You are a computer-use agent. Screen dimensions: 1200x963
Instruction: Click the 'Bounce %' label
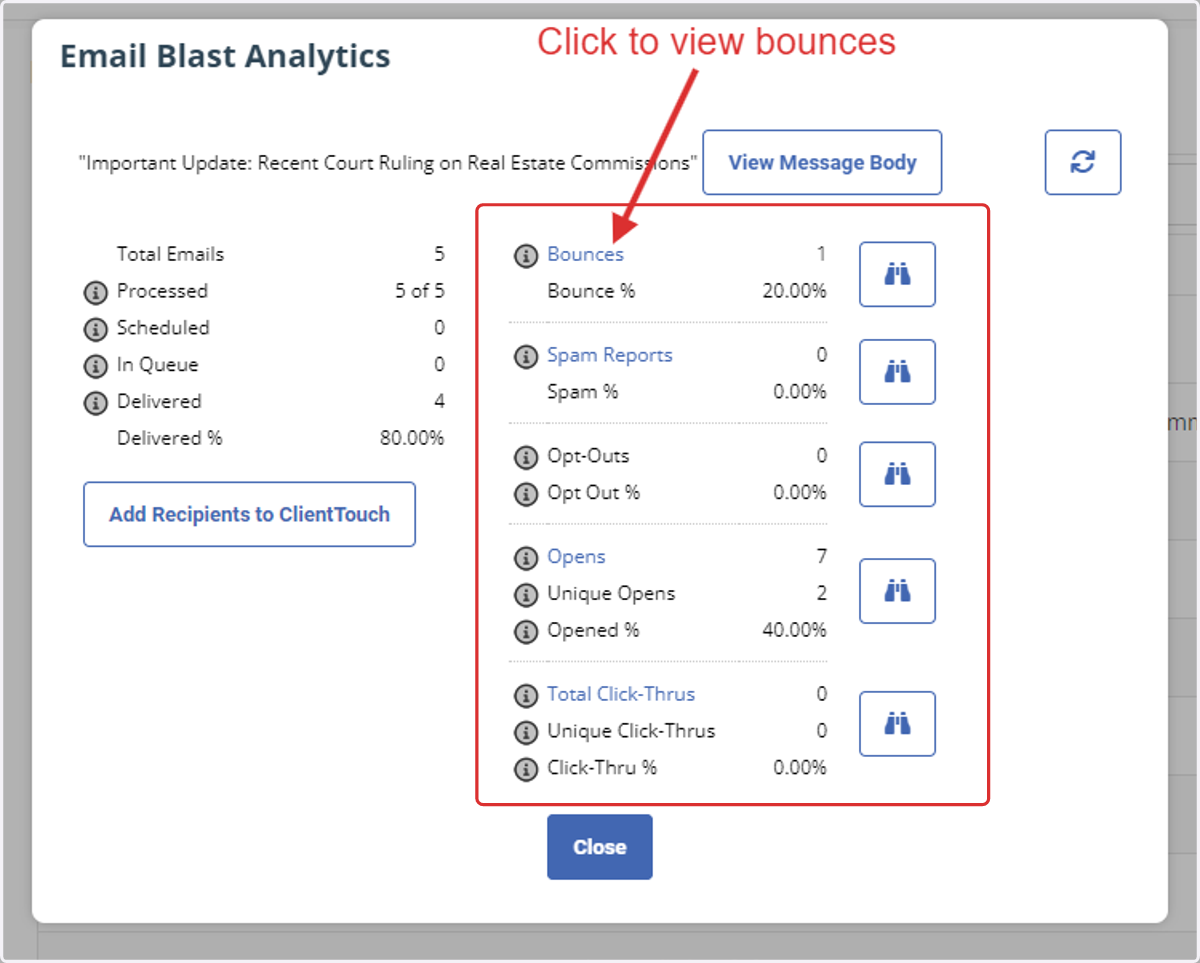click(x=591, y=291)
